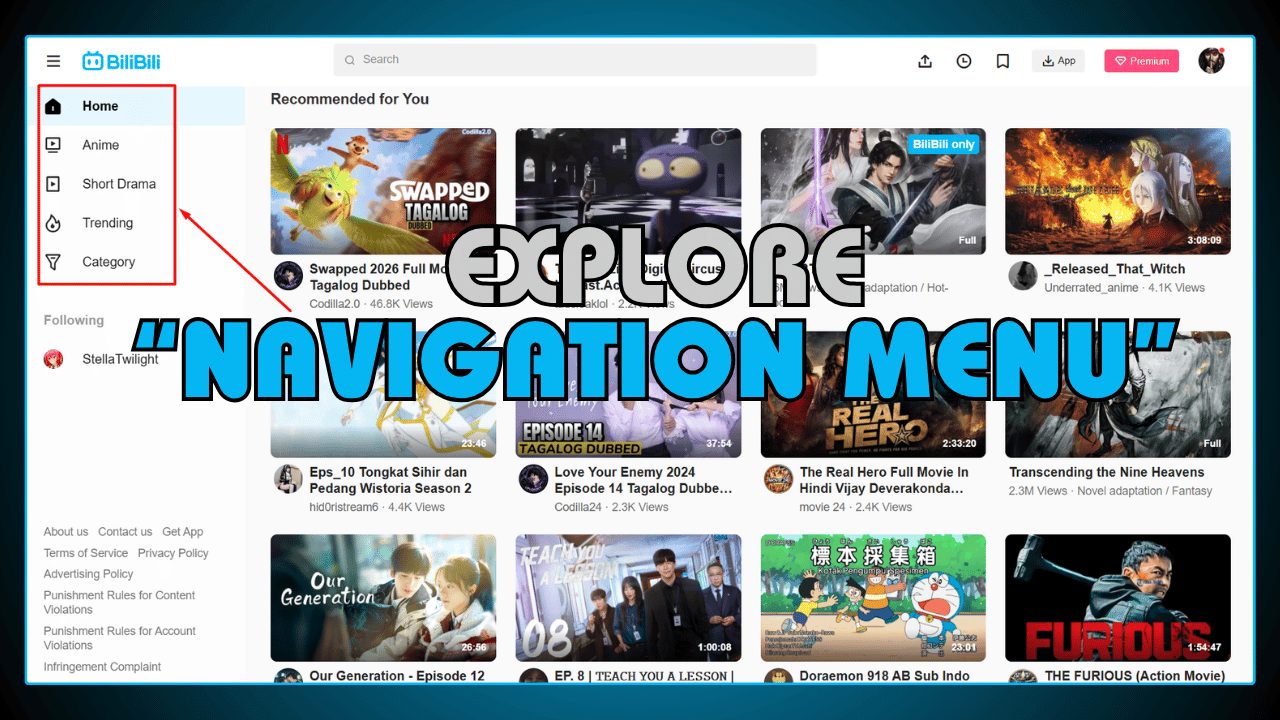Screen dimensions: 1280x720
Task: Open Punishment Rules for Content Violations
Action: point(119,602)
